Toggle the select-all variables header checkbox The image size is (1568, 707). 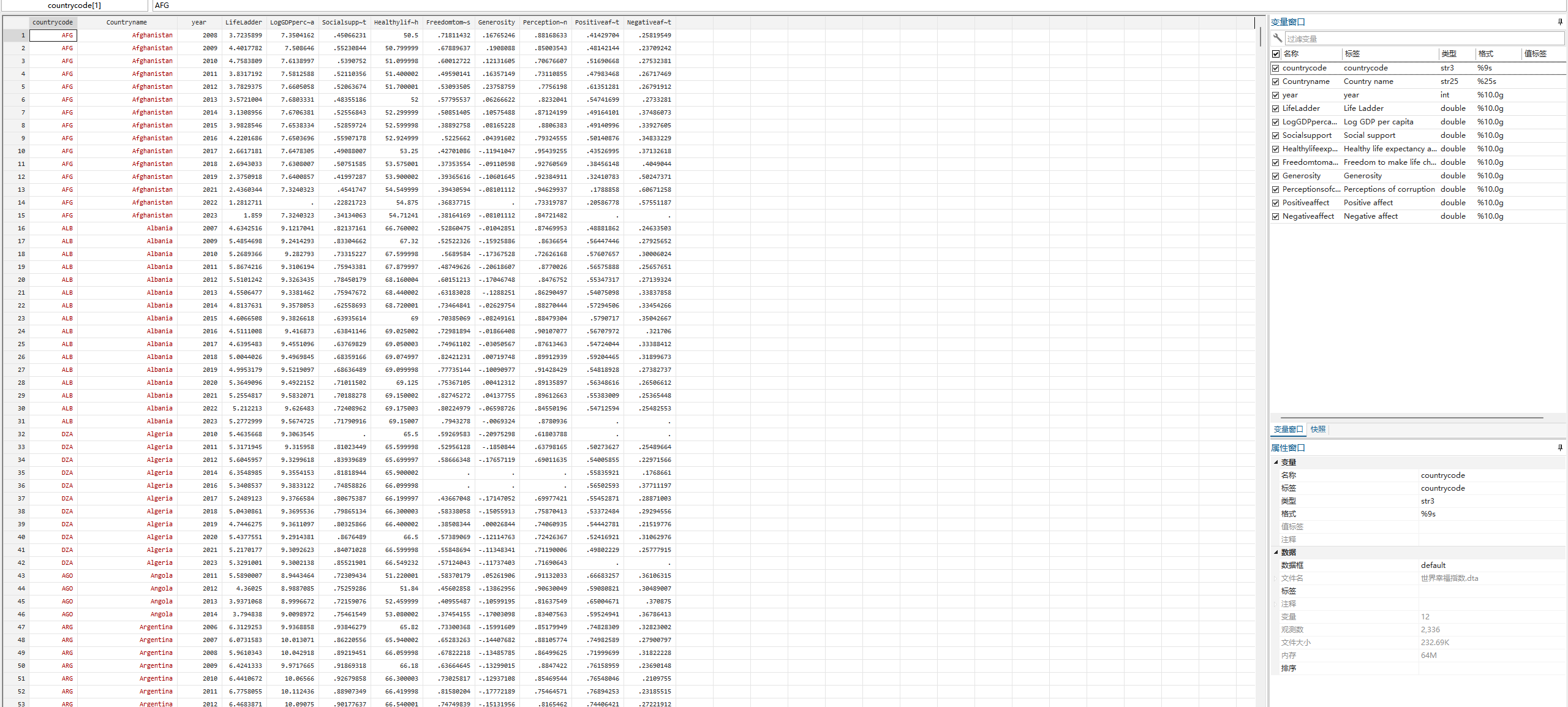click(1276, 54)
